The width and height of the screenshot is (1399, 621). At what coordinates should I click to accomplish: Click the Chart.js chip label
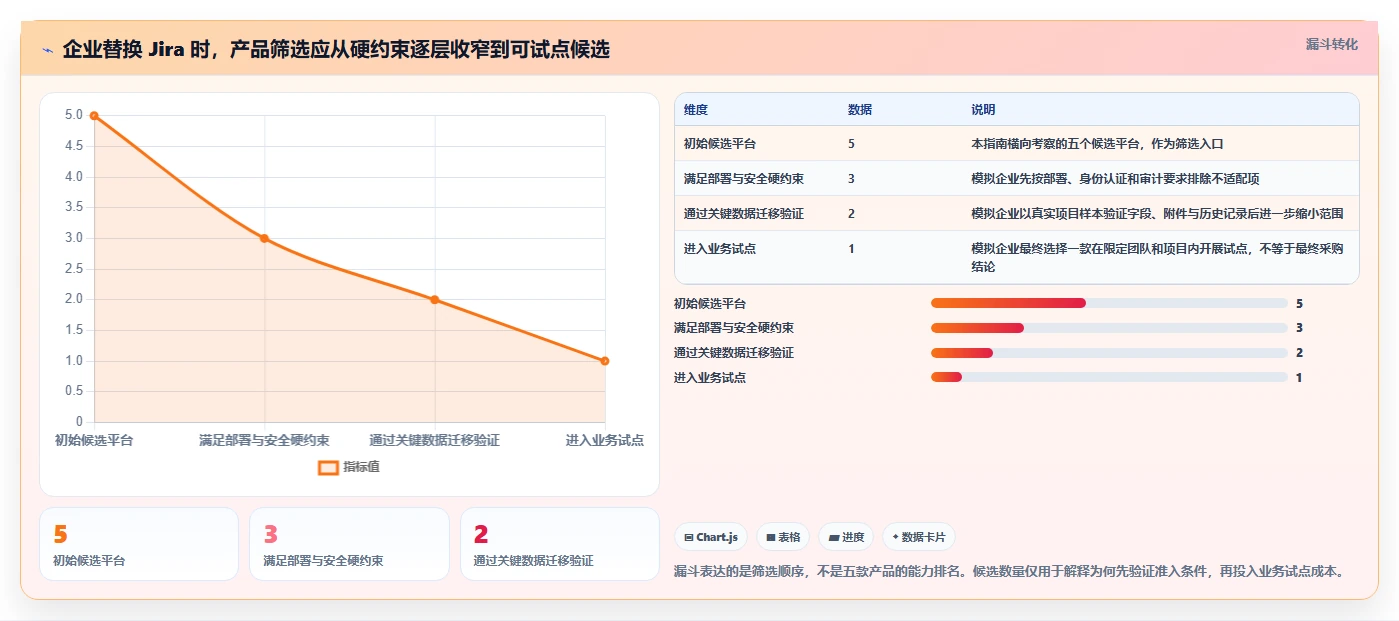coord(717,538)
